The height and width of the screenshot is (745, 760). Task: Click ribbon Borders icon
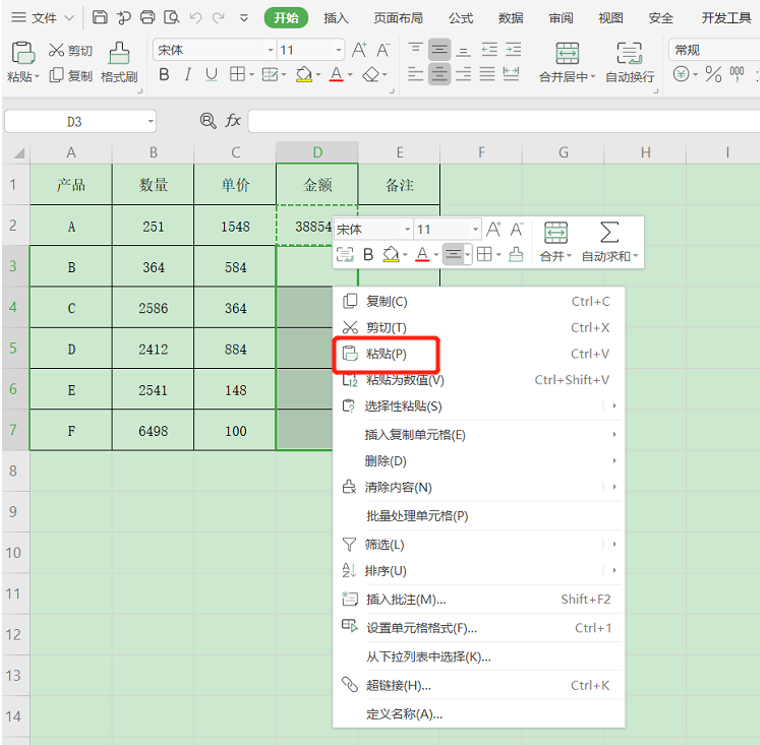[237, 74]
